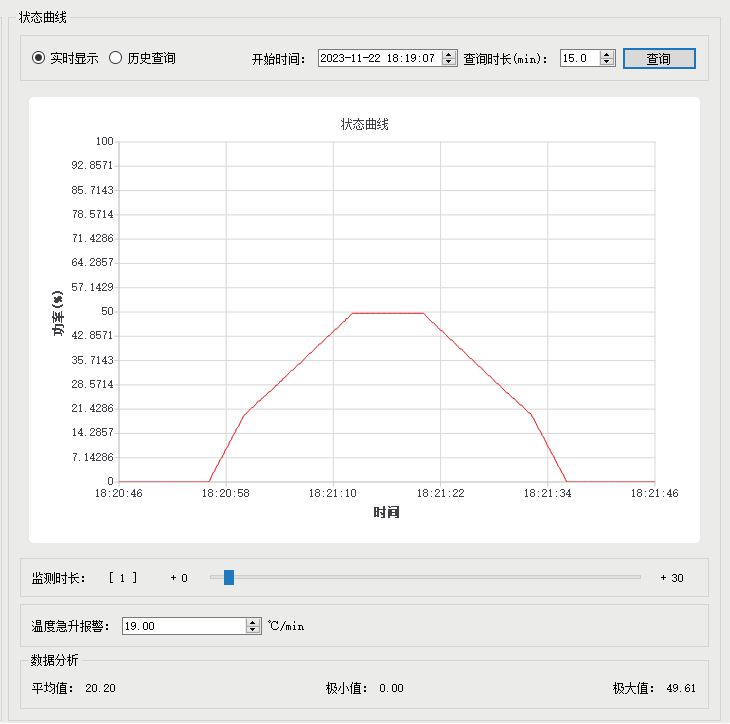730x724 pixels.
Task: Click the 监测时长 slider handle
Action: (x=229, y=577)
